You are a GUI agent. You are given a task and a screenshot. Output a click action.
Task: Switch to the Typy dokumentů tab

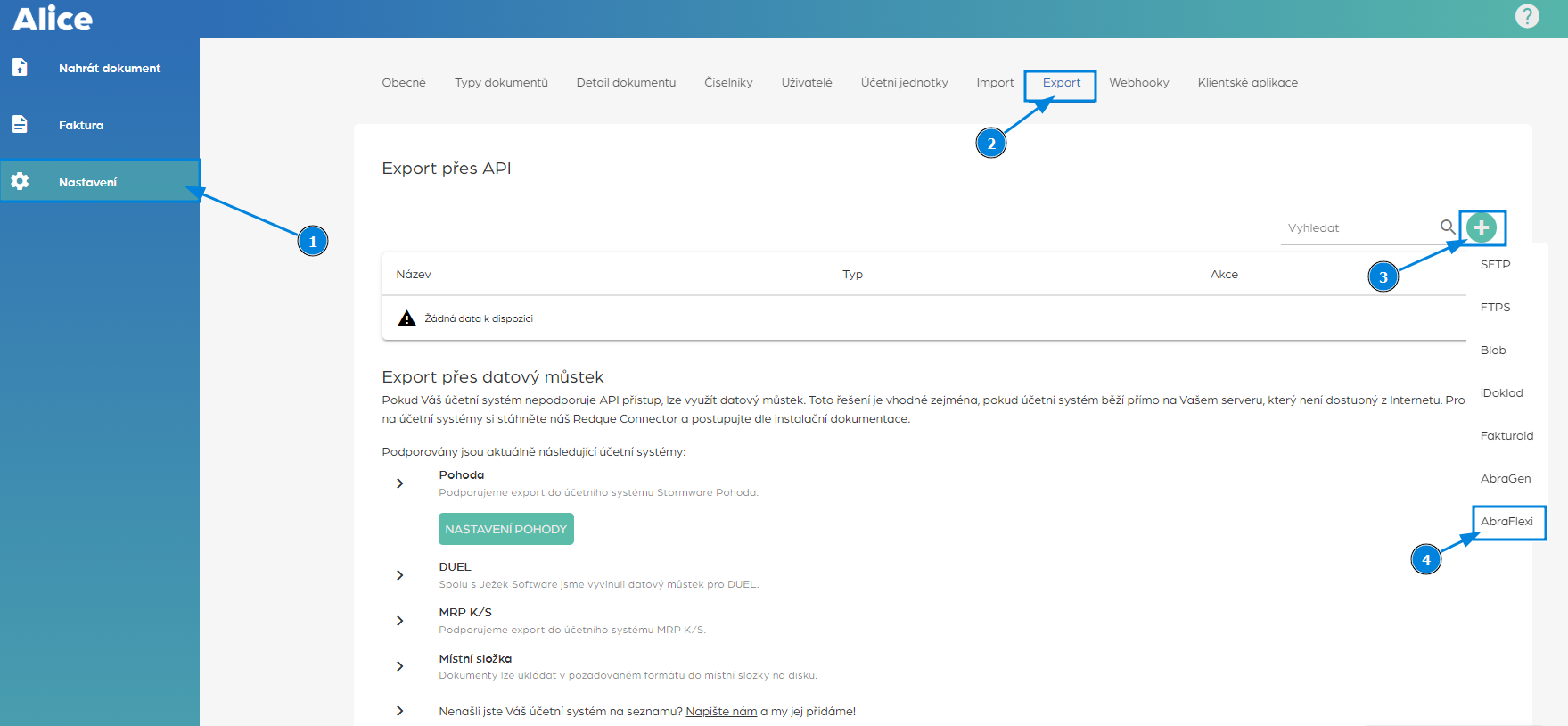click(x=501, y=82)
